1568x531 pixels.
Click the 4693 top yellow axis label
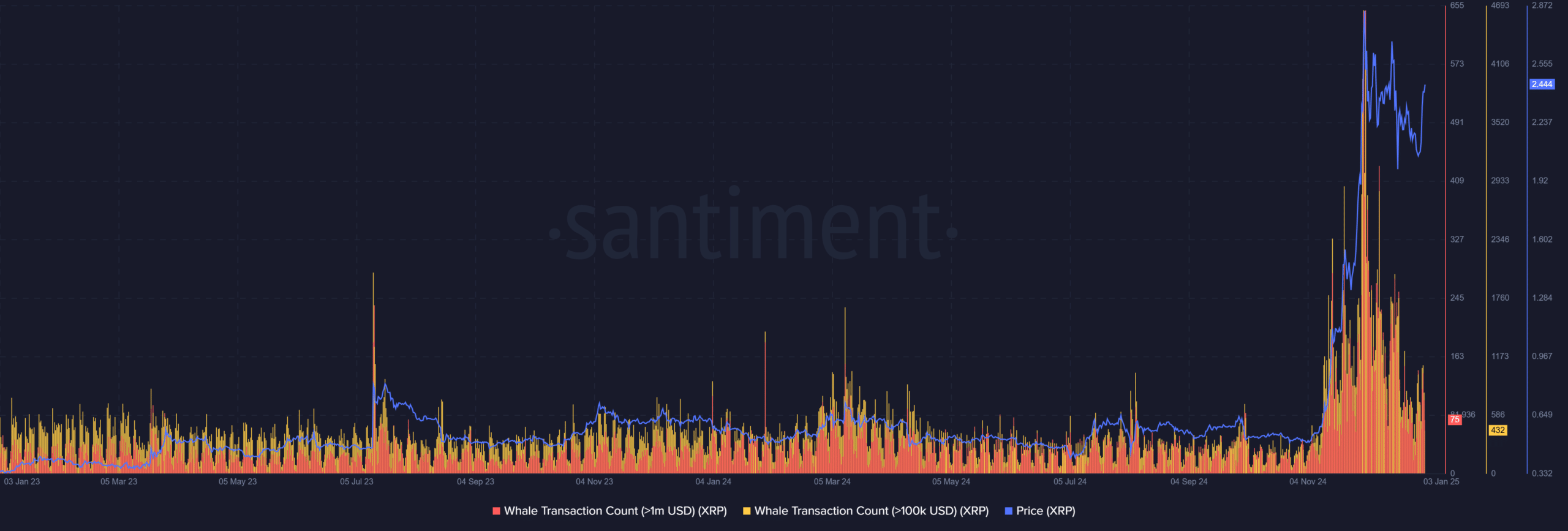click(1499, 6)
